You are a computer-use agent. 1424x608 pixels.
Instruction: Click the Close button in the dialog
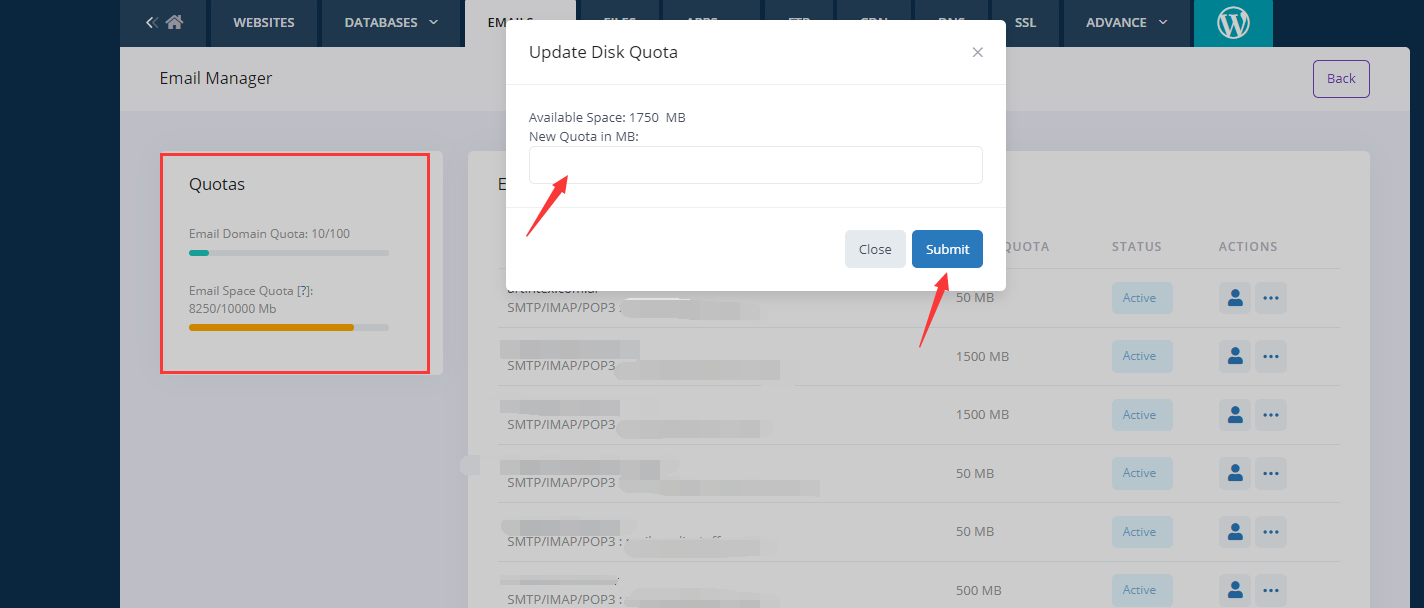pos(874,249)
